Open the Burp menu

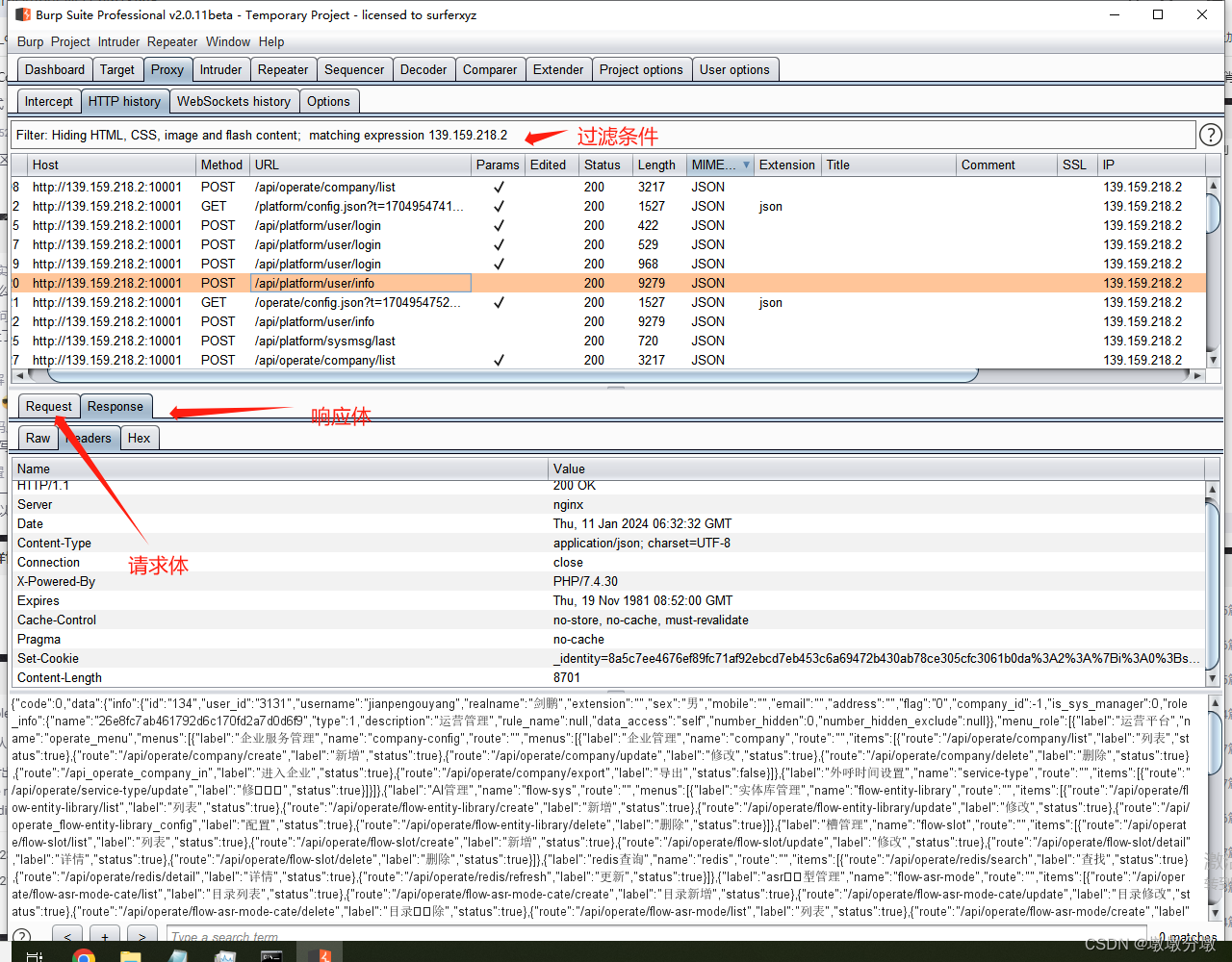pyautogui.click(x=30, y=41)
